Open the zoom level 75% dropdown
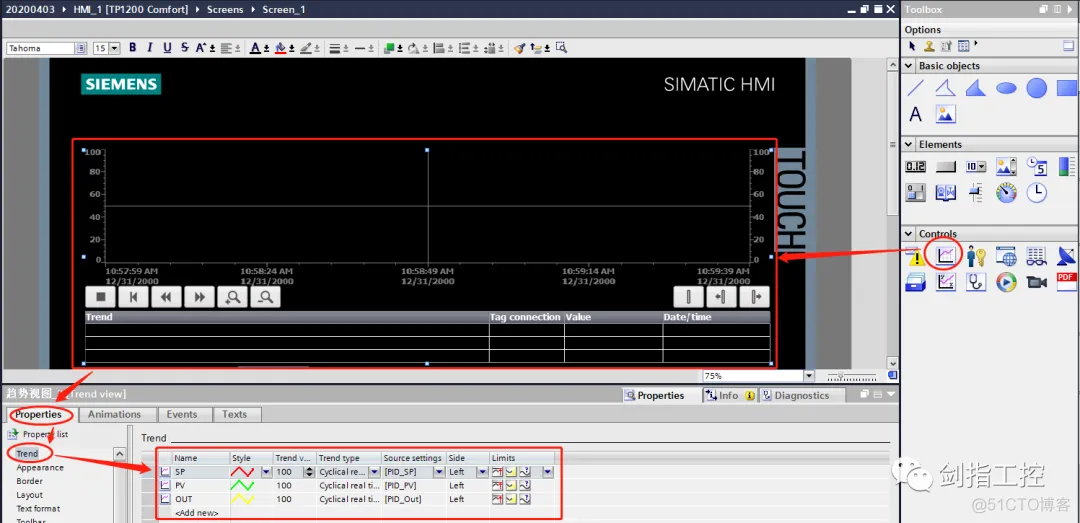1080x523 pixels. (809, 376)
